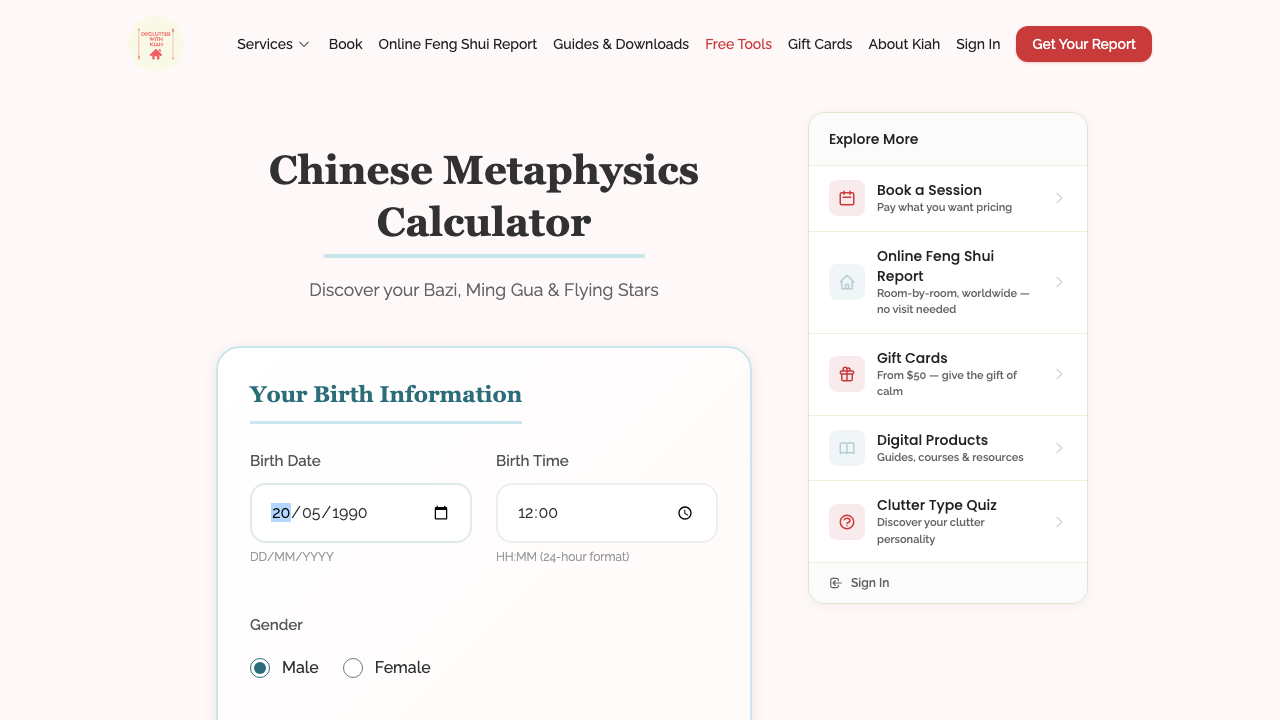Click 'Pay what you want pricing' text

(944, 208)
